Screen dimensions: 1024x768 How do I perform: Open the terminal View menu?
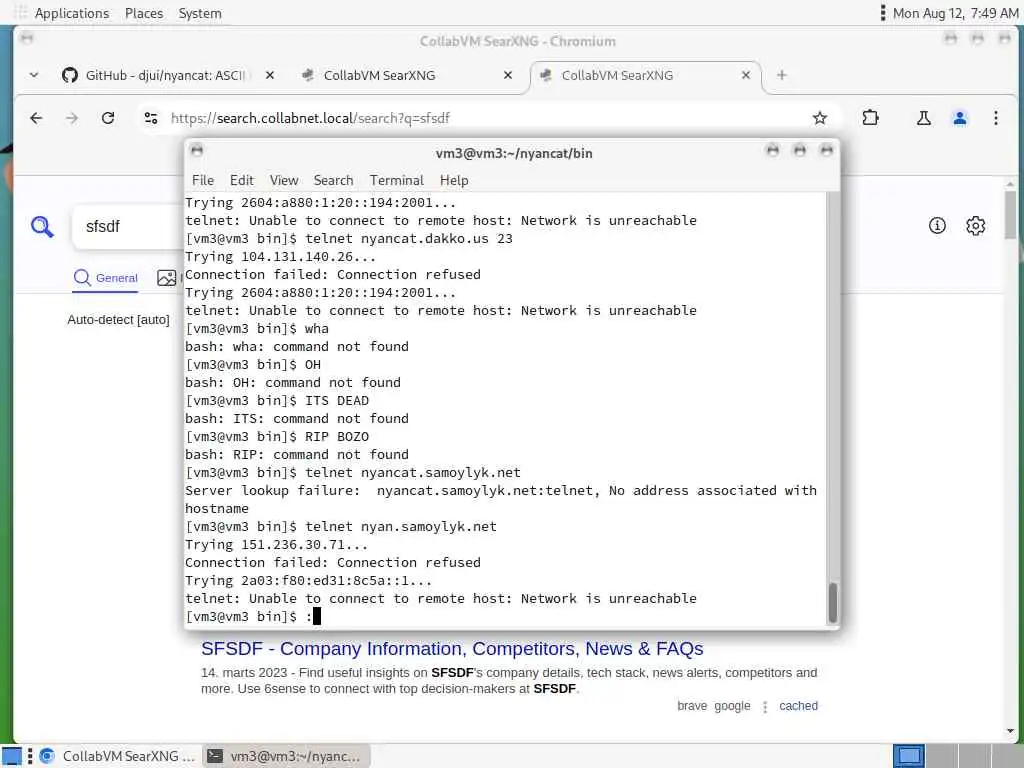(x=284, y=180)
